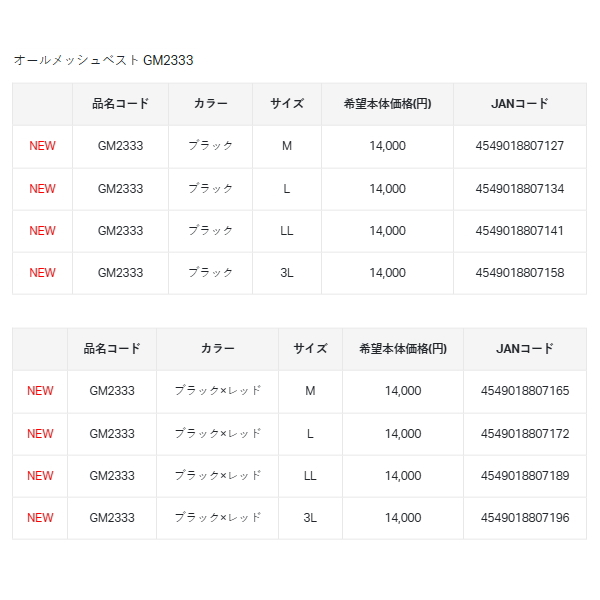Click NEW label in ブラック×レッド 3L row
The image size is (600, 600).
coord(41,518)
